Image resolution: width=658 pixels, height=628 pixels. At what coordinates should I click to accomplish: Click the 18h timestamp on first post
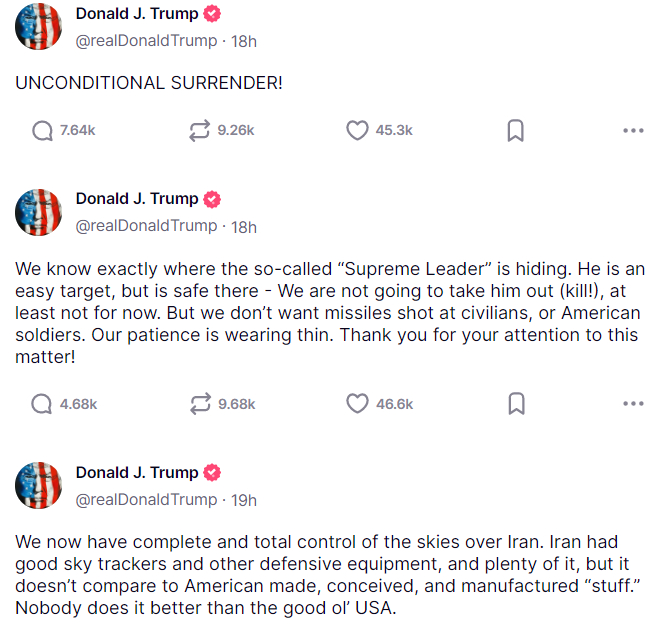click(244, 41)
